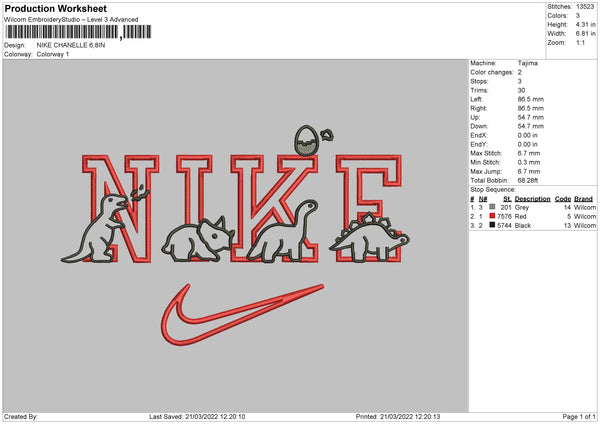Click the 'Created By:' footer label
This screenshot has height=424, width=600.
click(x=21, y=417)
